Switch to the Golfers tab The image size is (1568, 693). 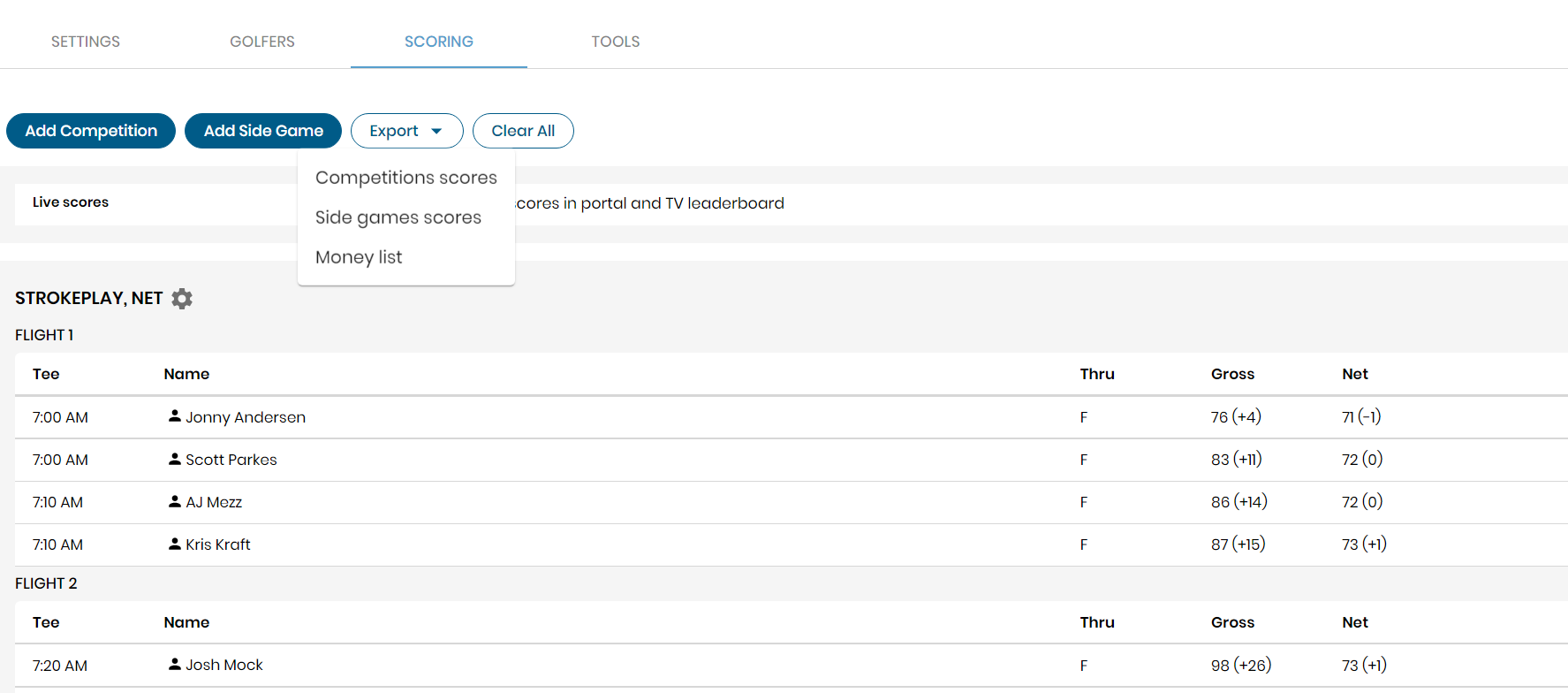262,42
